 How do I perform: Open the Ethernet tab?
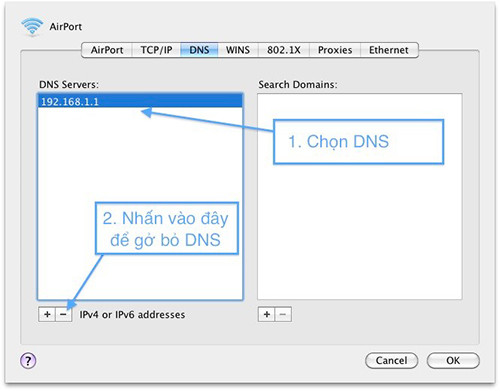coord(389,50)
